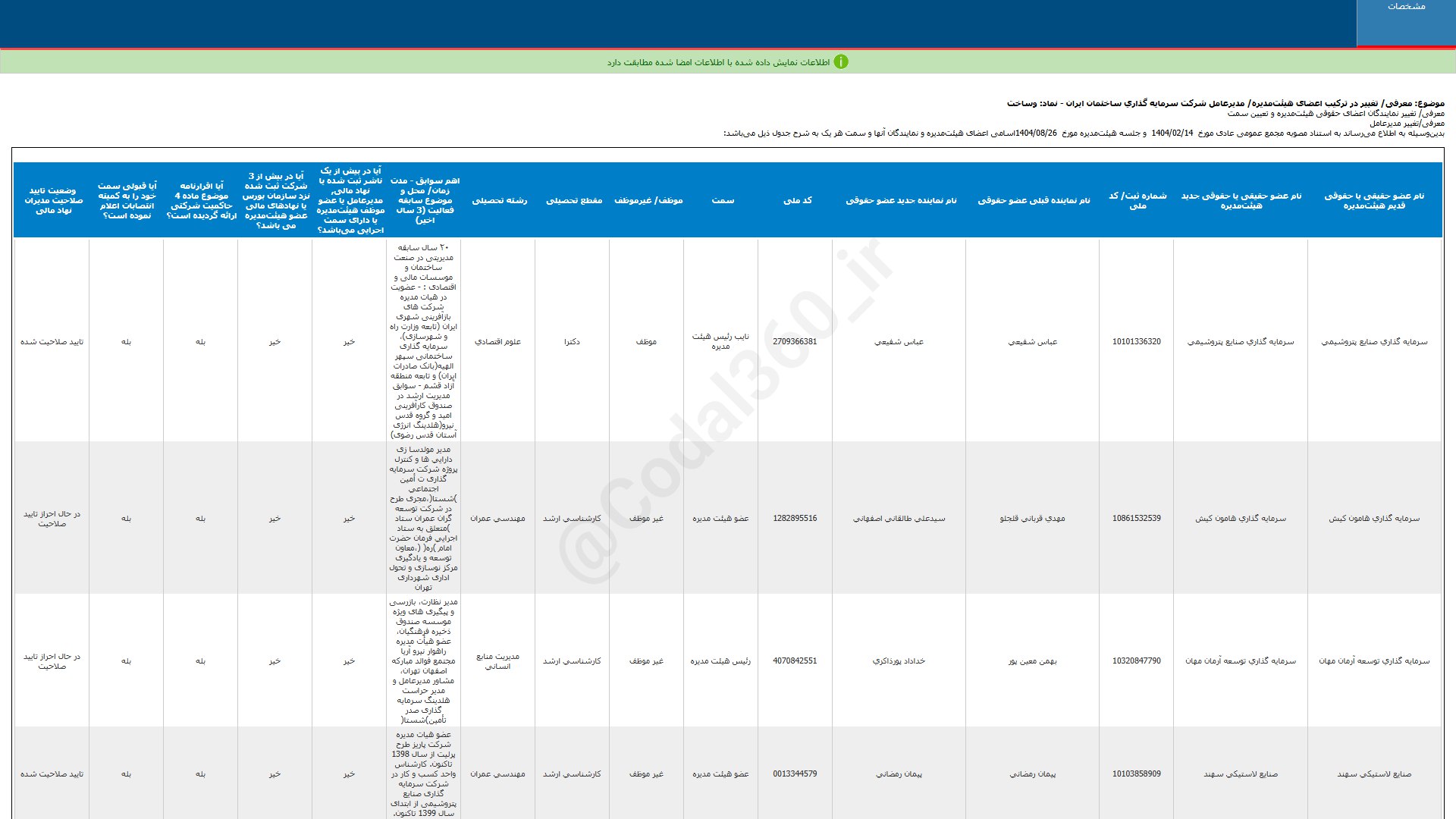Click the سیدعلی طالقانی اصفهانی cell
The image size is (1456, 819).
[899, 519]
